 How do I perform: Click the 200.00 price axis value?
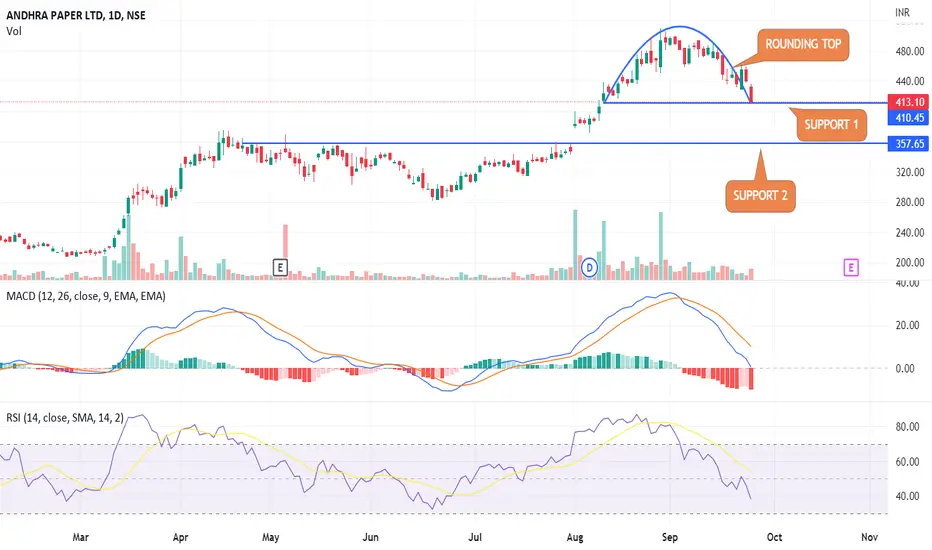[x=910, y=263]
